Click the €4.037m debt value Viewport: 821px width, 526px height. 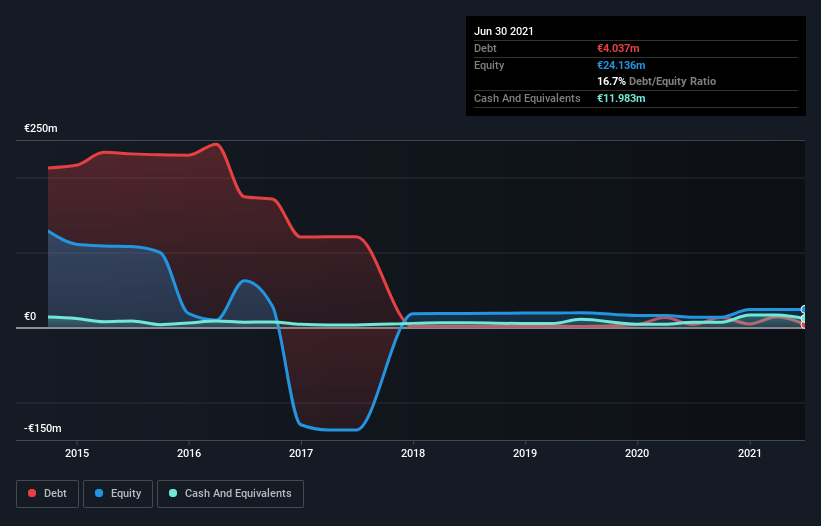pos(618,48)
